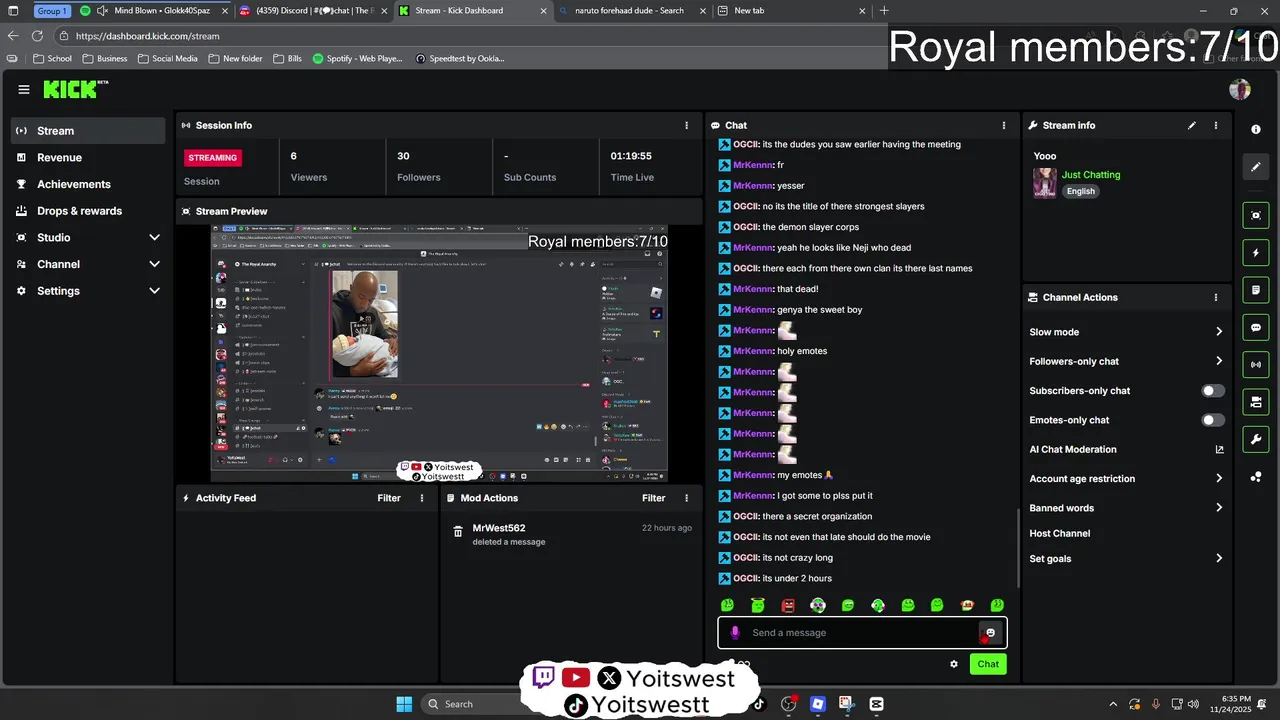Open AI Chat Moderation external link icon

click(x=1219, y=450)
